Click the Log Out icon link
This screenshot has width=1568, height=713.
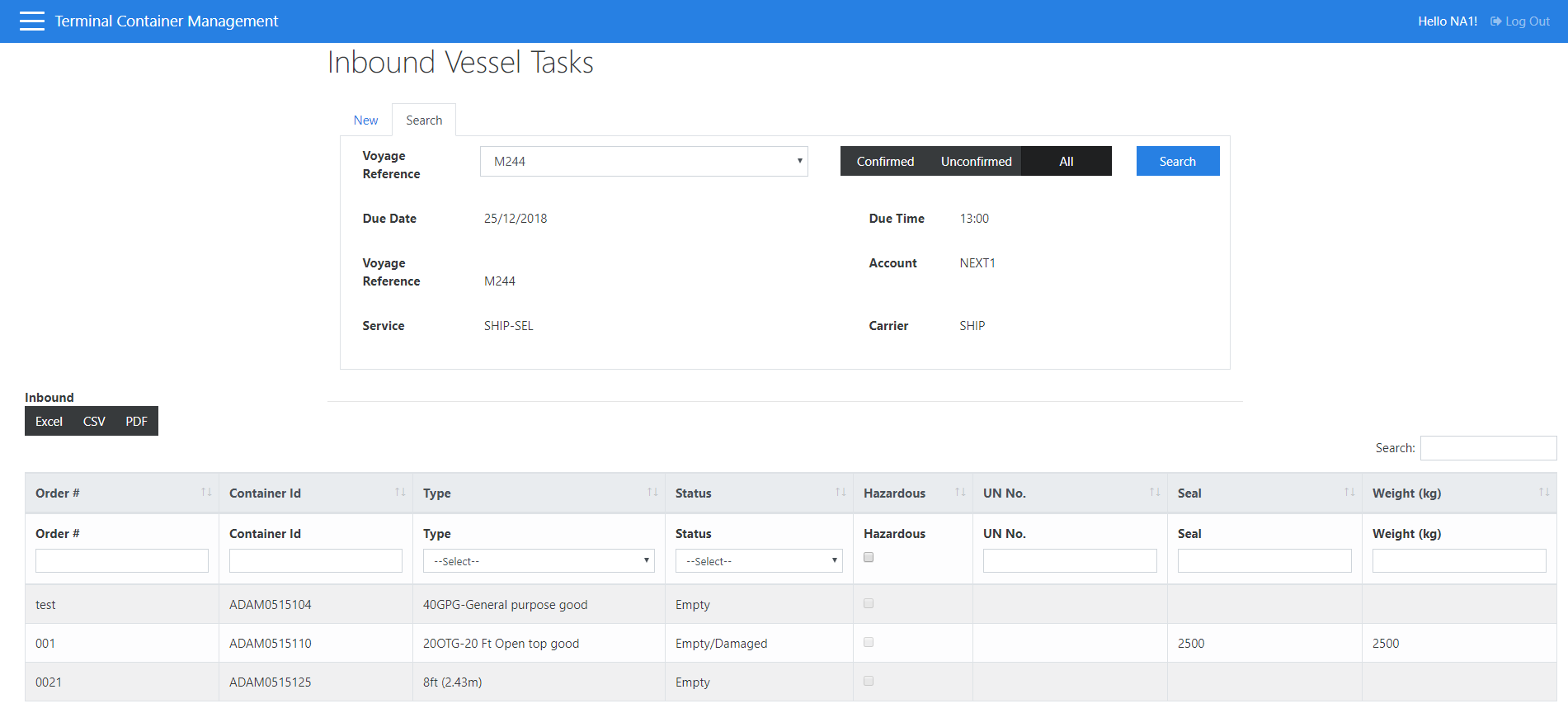(x=1519, y=21)
